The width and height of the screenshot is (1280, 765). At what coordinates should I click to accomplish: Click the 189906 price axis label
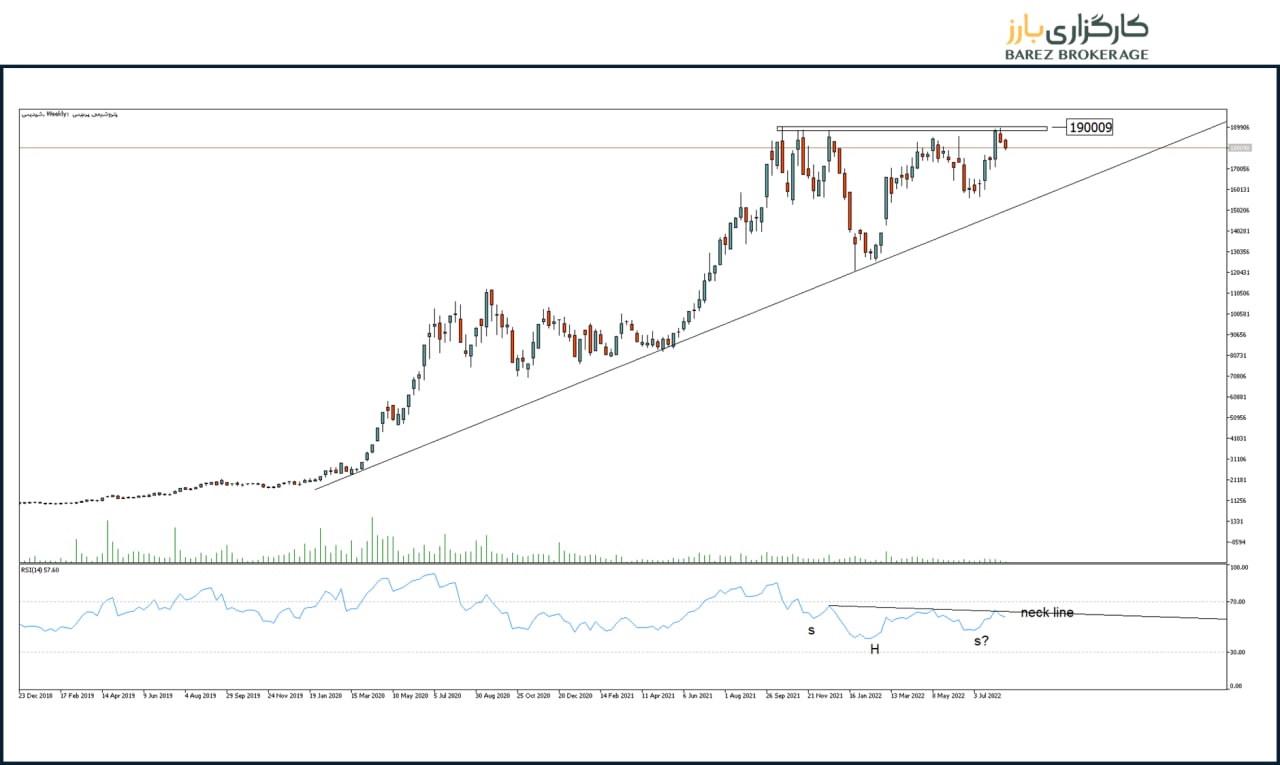pyautogui.click(x=1239, y=127)
